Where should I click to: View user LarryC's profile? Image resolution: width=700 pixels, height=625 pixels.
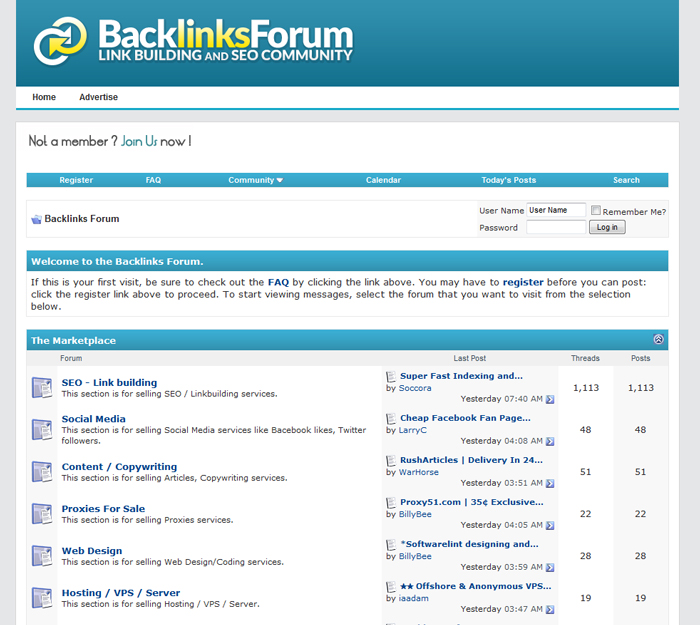[412, 430]
